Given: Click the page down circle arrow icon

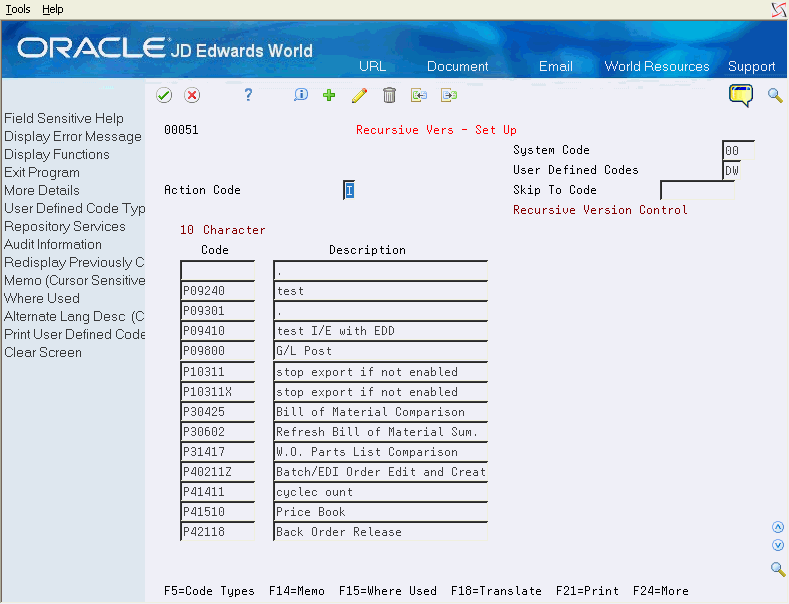Looking at the screenshot, I should [778, 545].
